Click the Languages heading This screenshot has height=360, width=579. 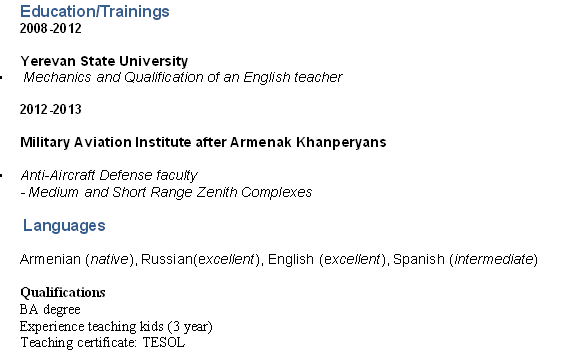(x=64, y=225)
